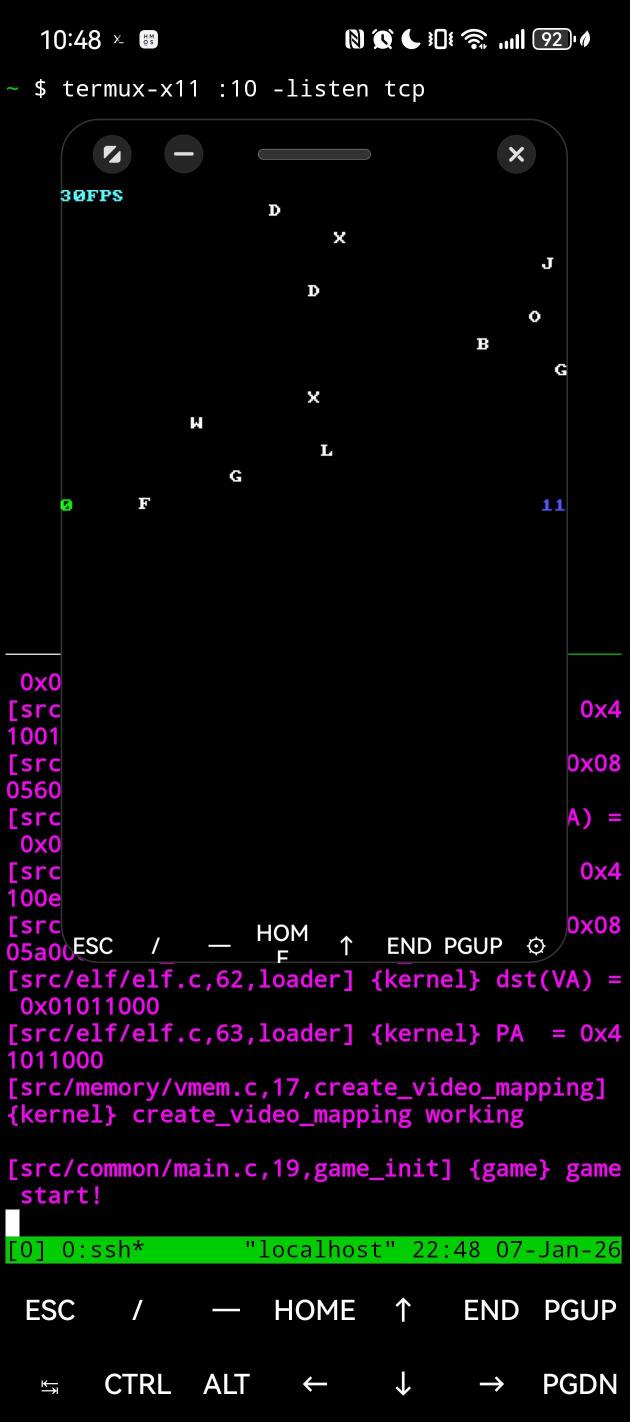630x1422 pixels.
Task: Tap the drag handle bar atop the floating window
Action: click(x=314, y=154)
